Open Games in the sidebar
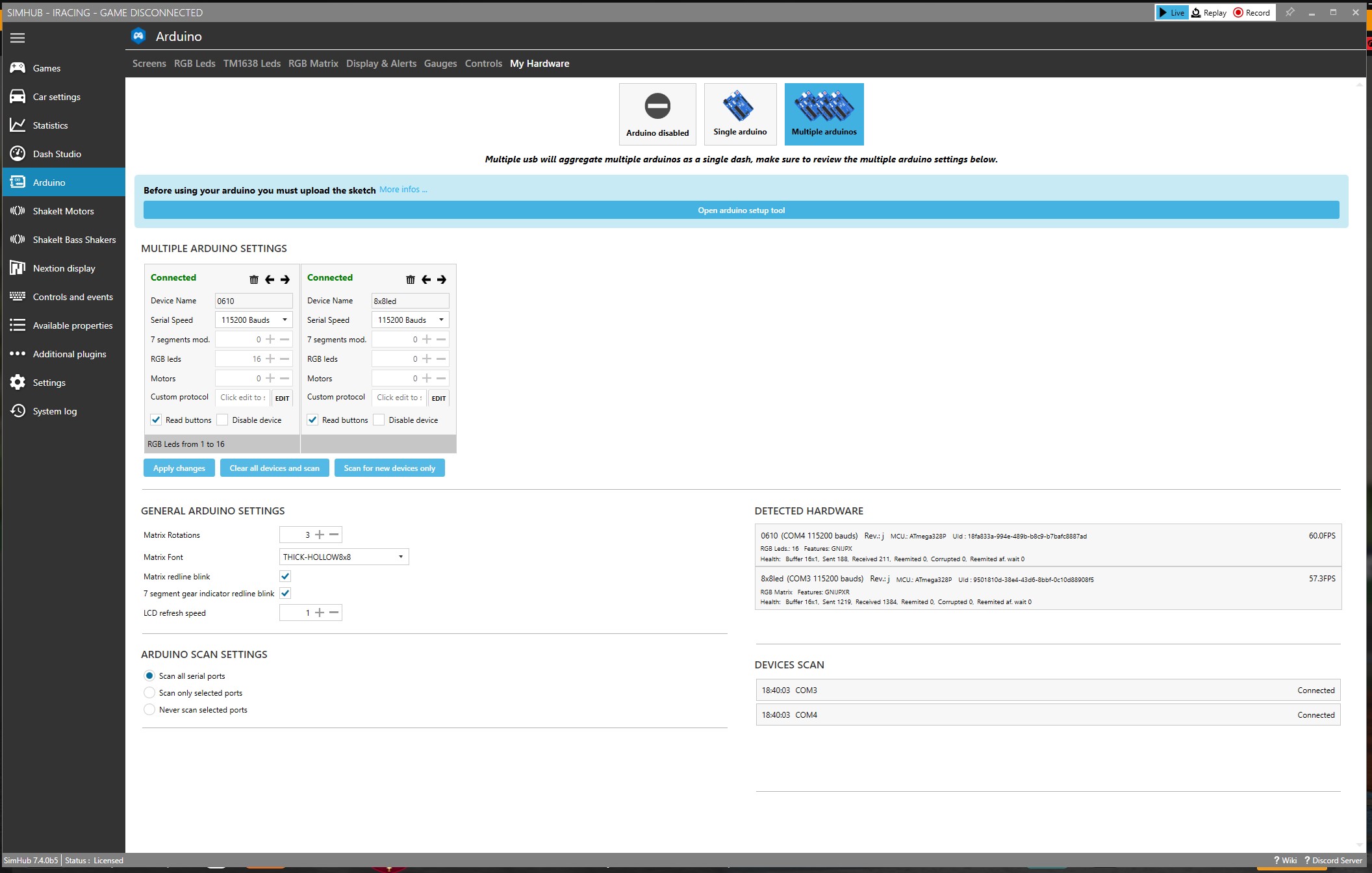 pos(63,68)
